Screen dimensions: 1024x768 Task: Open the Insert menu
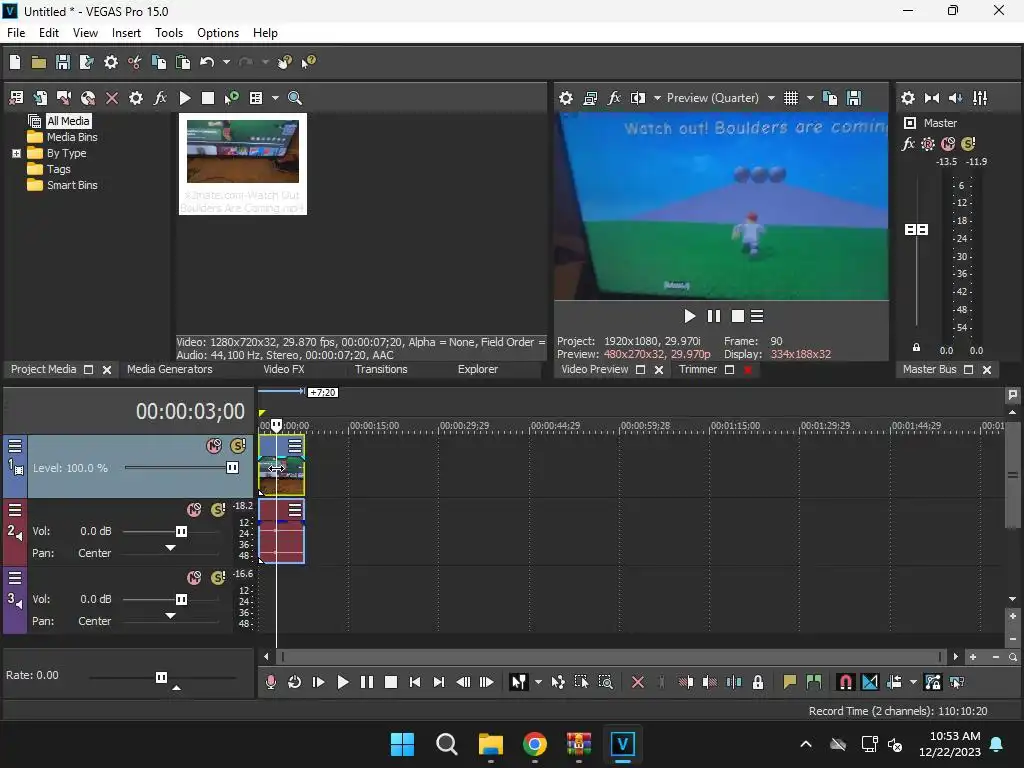[126, 33]
